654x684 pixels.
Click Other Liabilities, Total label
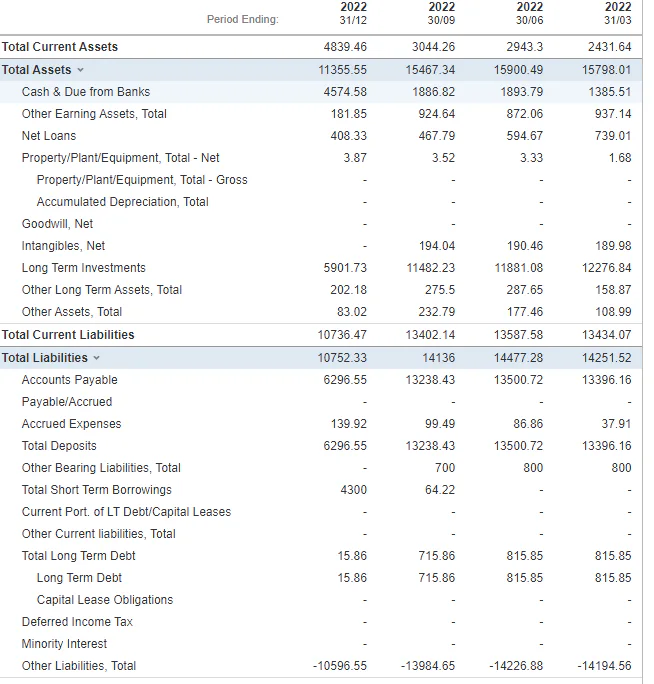(x=79, y=666)
